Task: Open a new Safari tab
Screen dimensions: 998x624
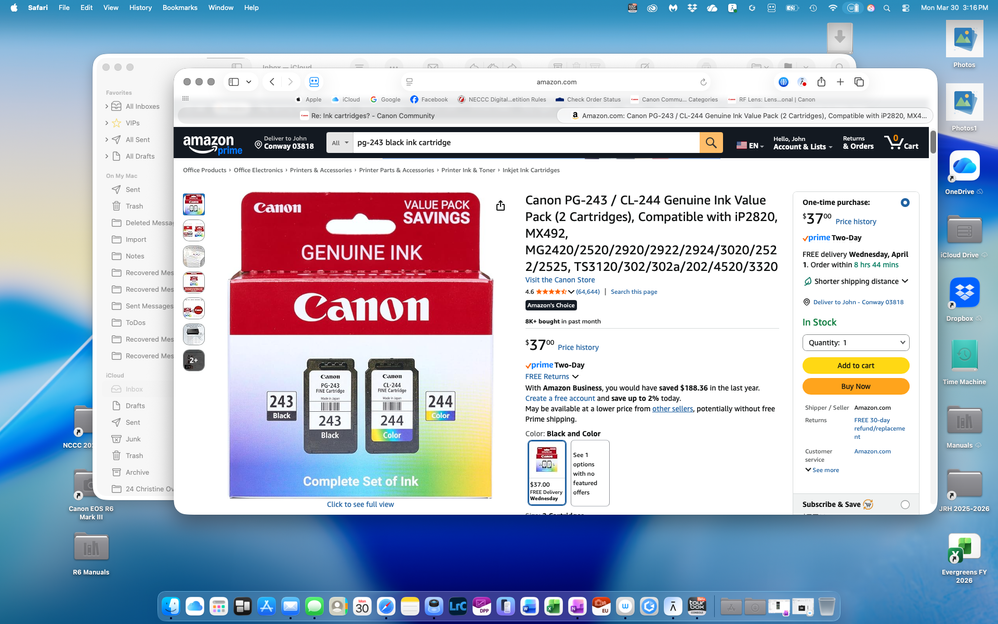Action: tap(840, 82)
